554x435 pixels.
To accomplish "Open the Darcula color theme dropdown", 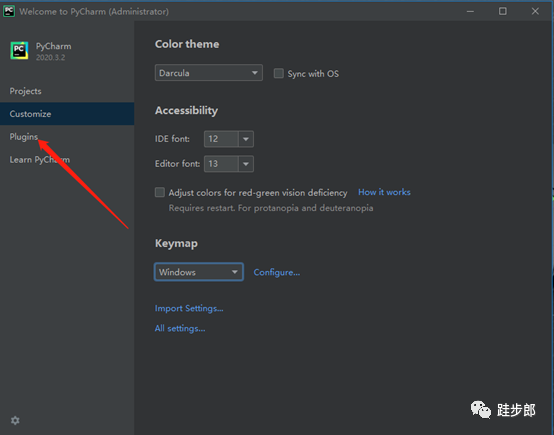I will pyautogui.click(x=208, y=73).
